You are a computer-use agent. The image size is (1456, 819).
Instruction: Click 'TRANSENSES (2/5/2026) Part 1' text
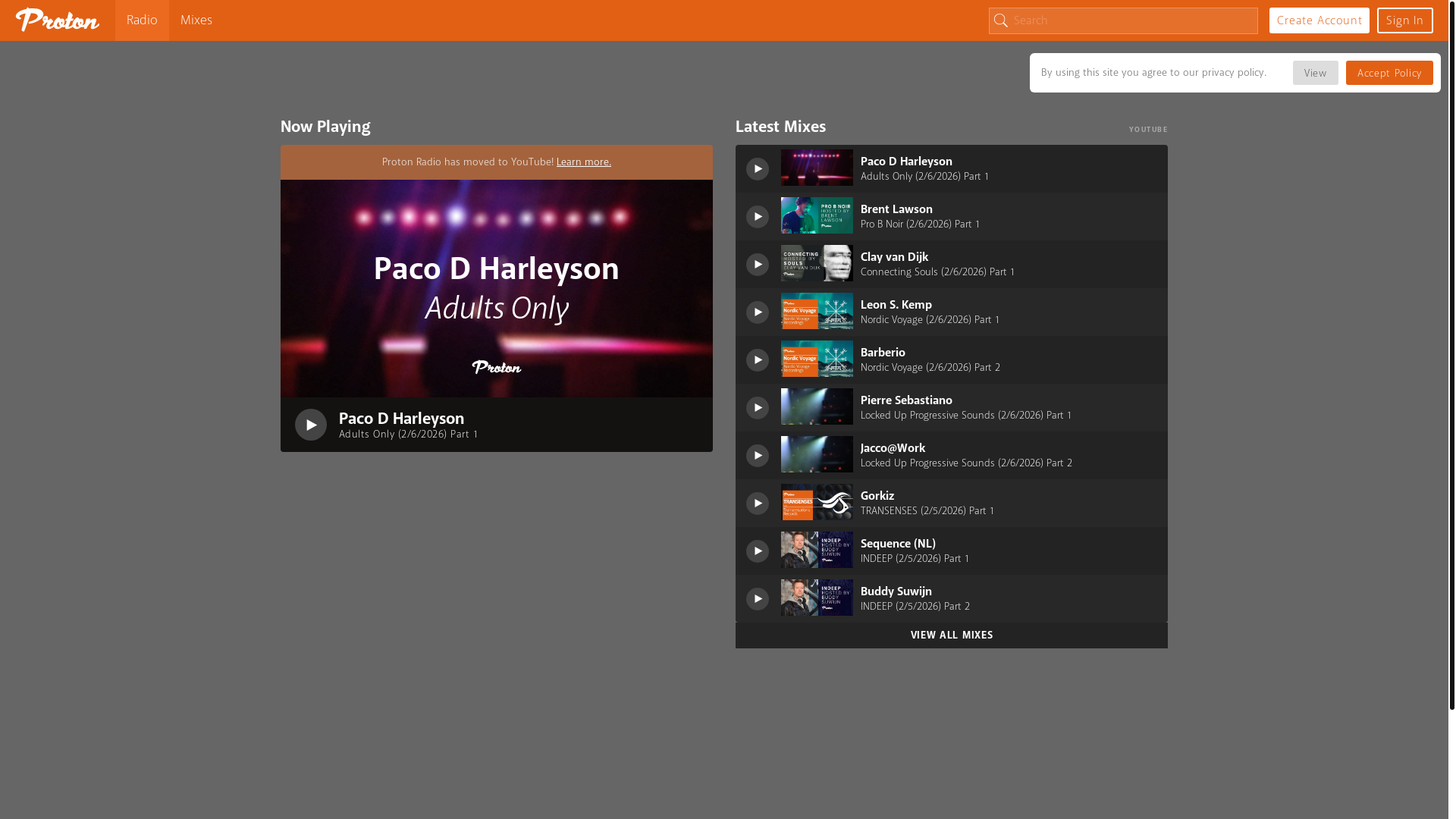927,511
